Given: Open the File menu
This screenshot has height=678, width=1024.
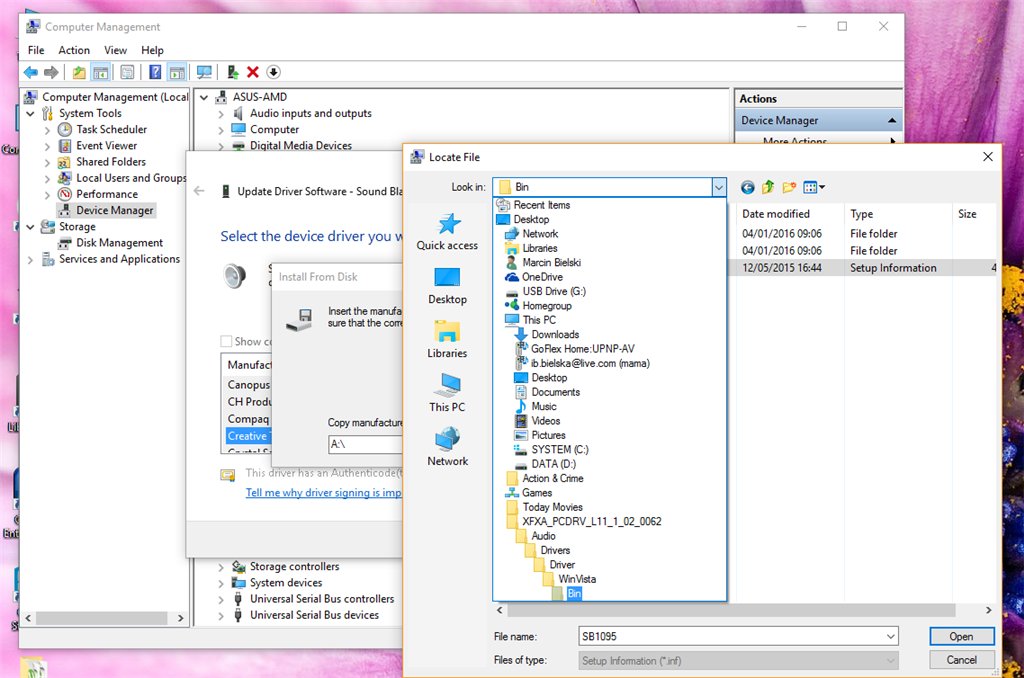Looking at the screenshot, I should (36, 50).
